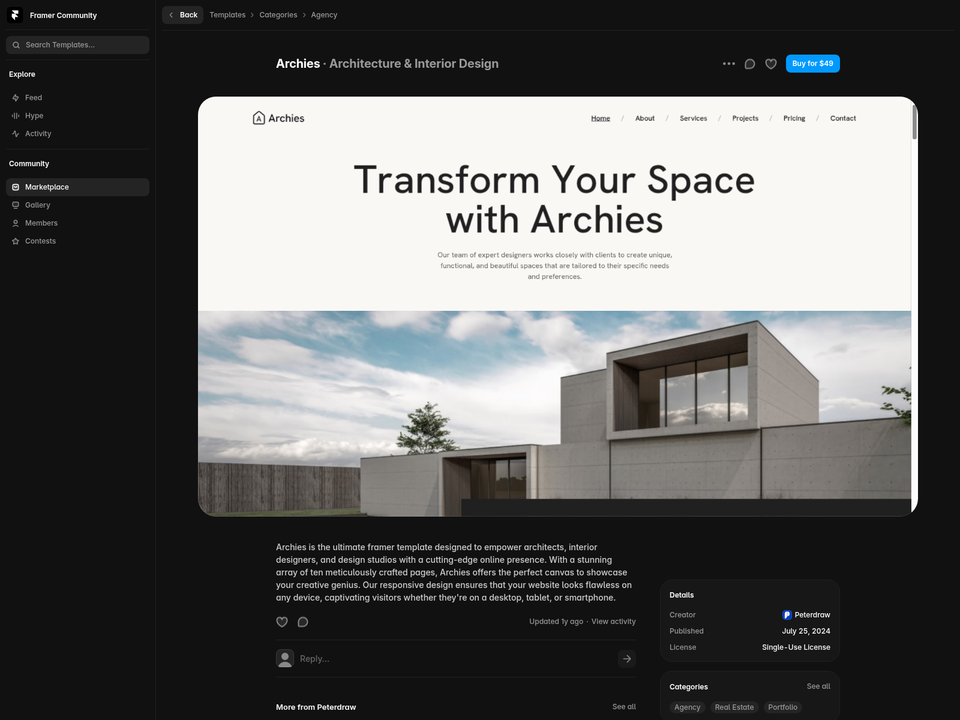Like the template with header heart icon
Image resolution: width=960 pixels, height=720 pixels.
[x=771, y=64]
